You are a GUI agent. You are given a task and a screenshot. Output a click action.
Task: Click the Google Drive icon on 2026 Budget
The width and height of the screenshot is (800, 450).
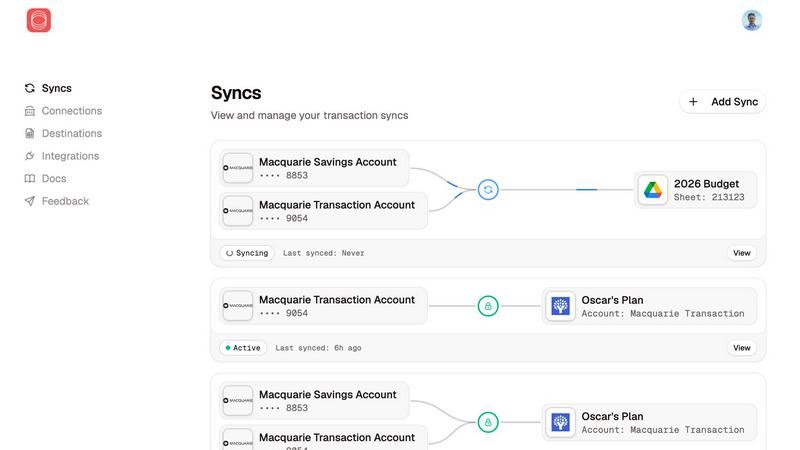tap(653, 190)
